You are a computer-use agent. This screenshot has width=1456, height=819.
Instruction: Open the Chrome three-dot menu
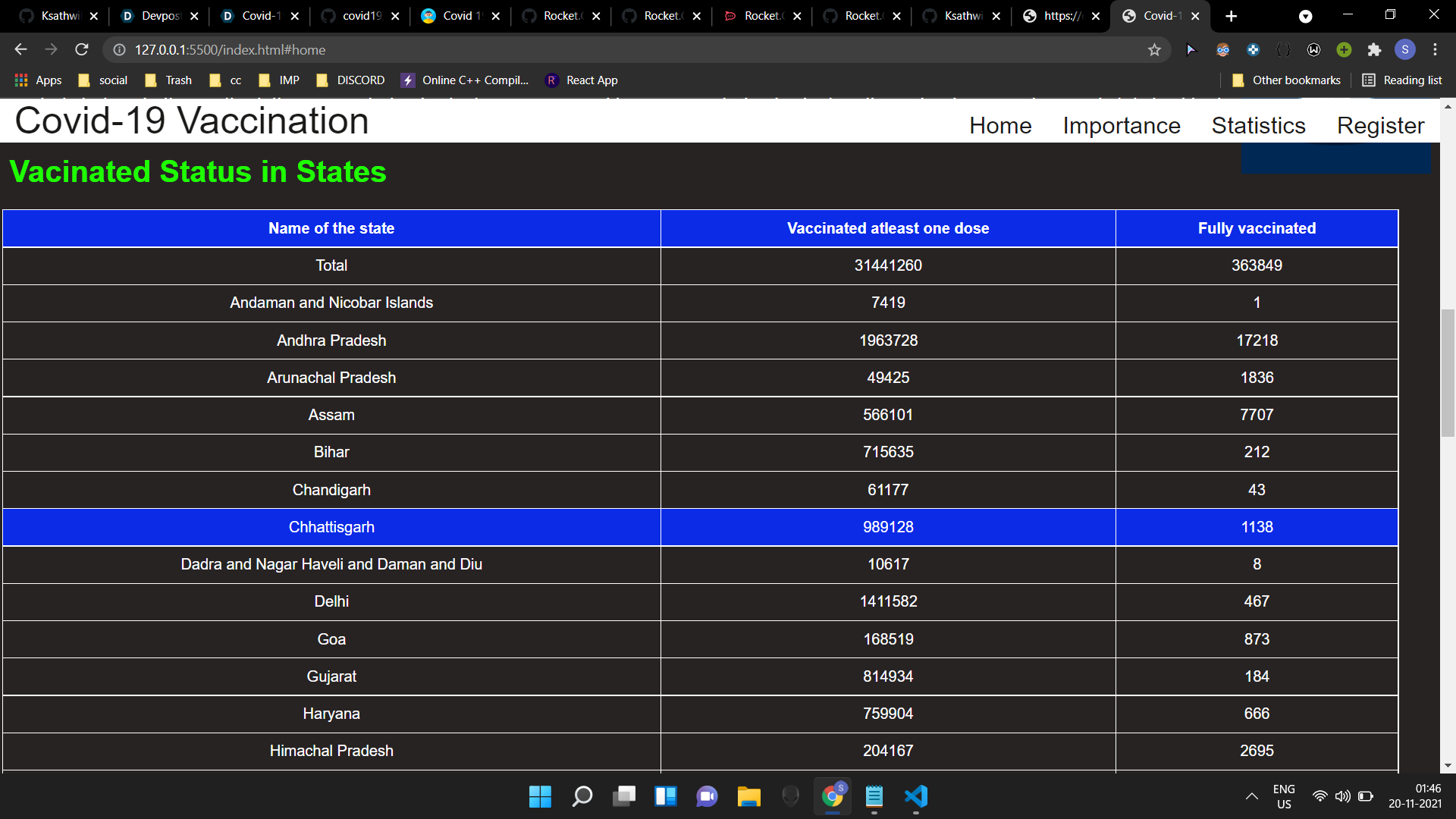pyautogui.click(x=1435, y=50)
